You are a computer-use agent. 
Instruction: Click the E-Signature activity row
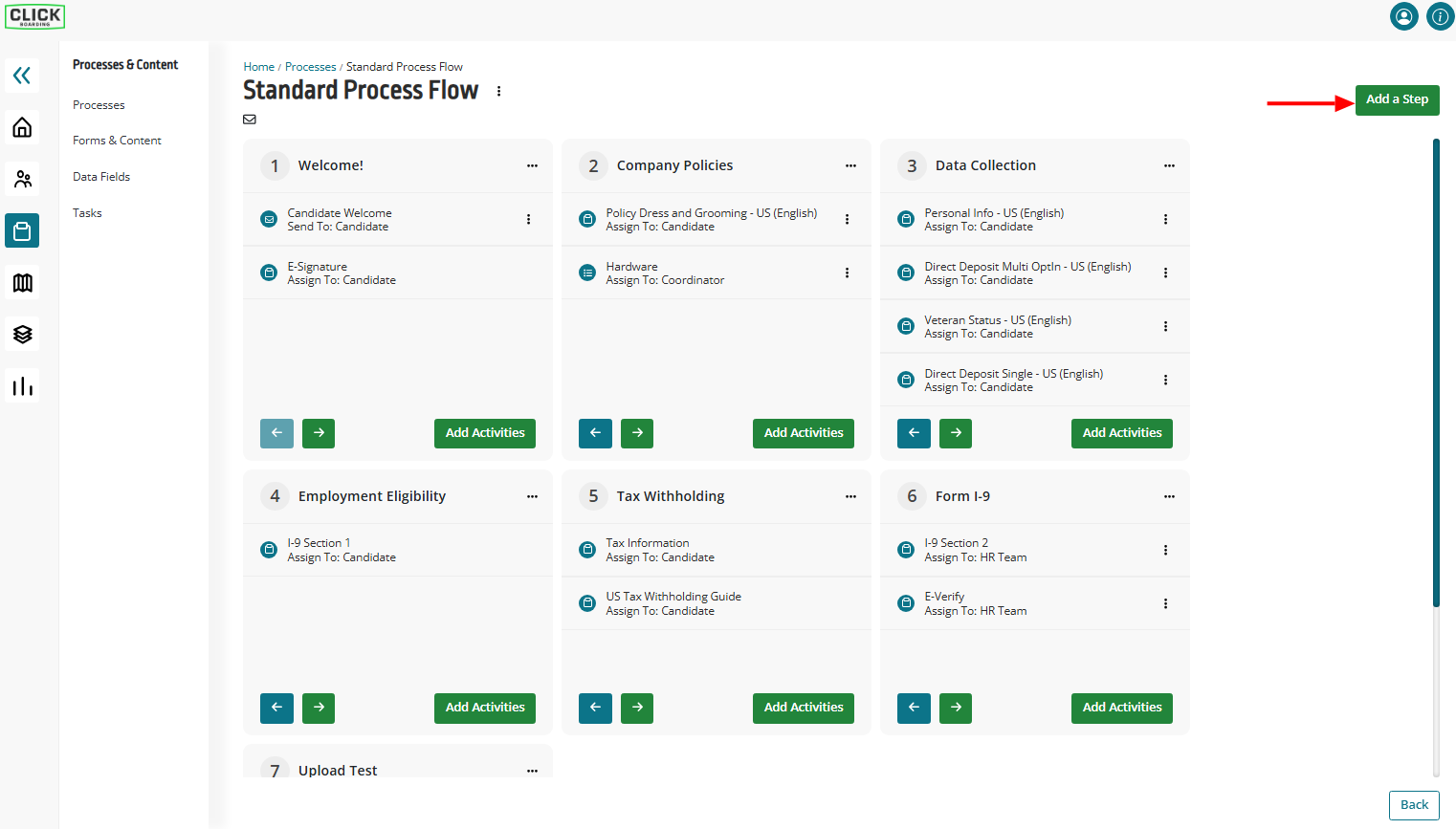coord(398,273)
